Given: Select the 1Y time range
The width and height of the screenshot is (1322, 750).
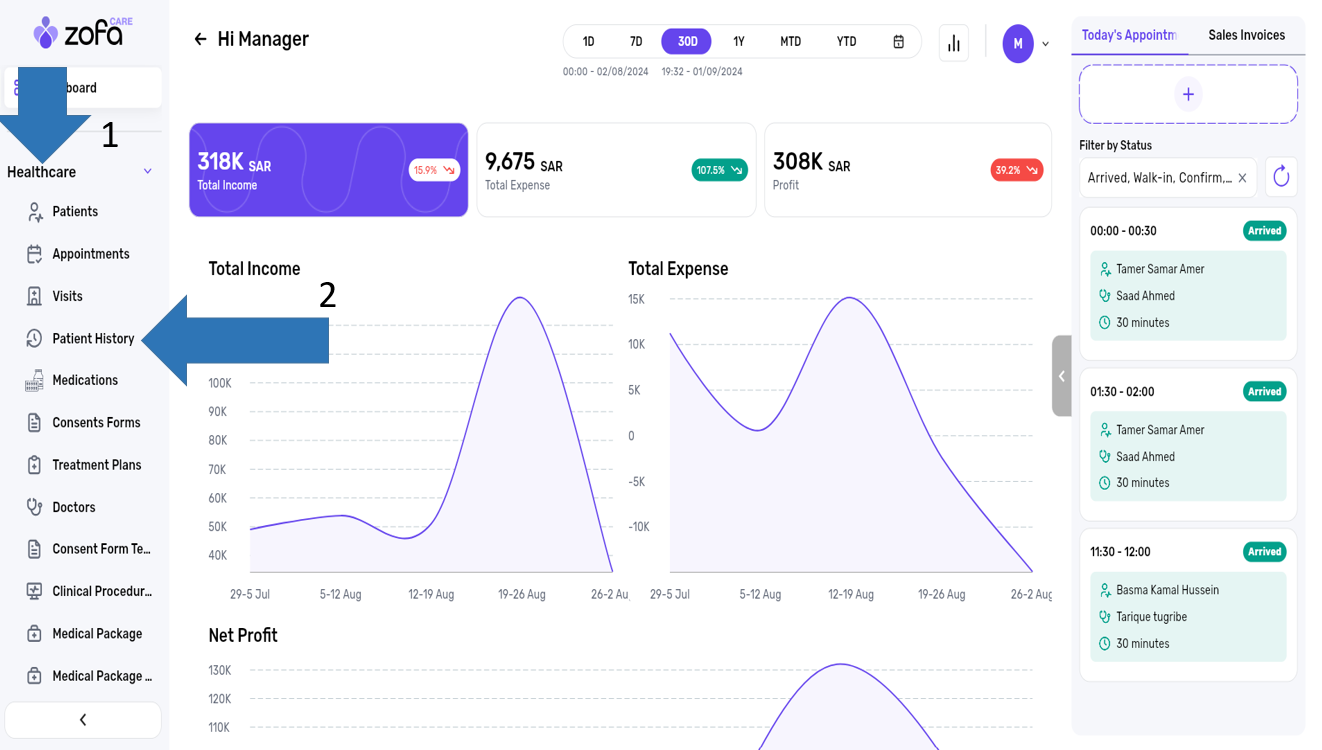Looking at the screenshot, I should (x=739, y=42).
